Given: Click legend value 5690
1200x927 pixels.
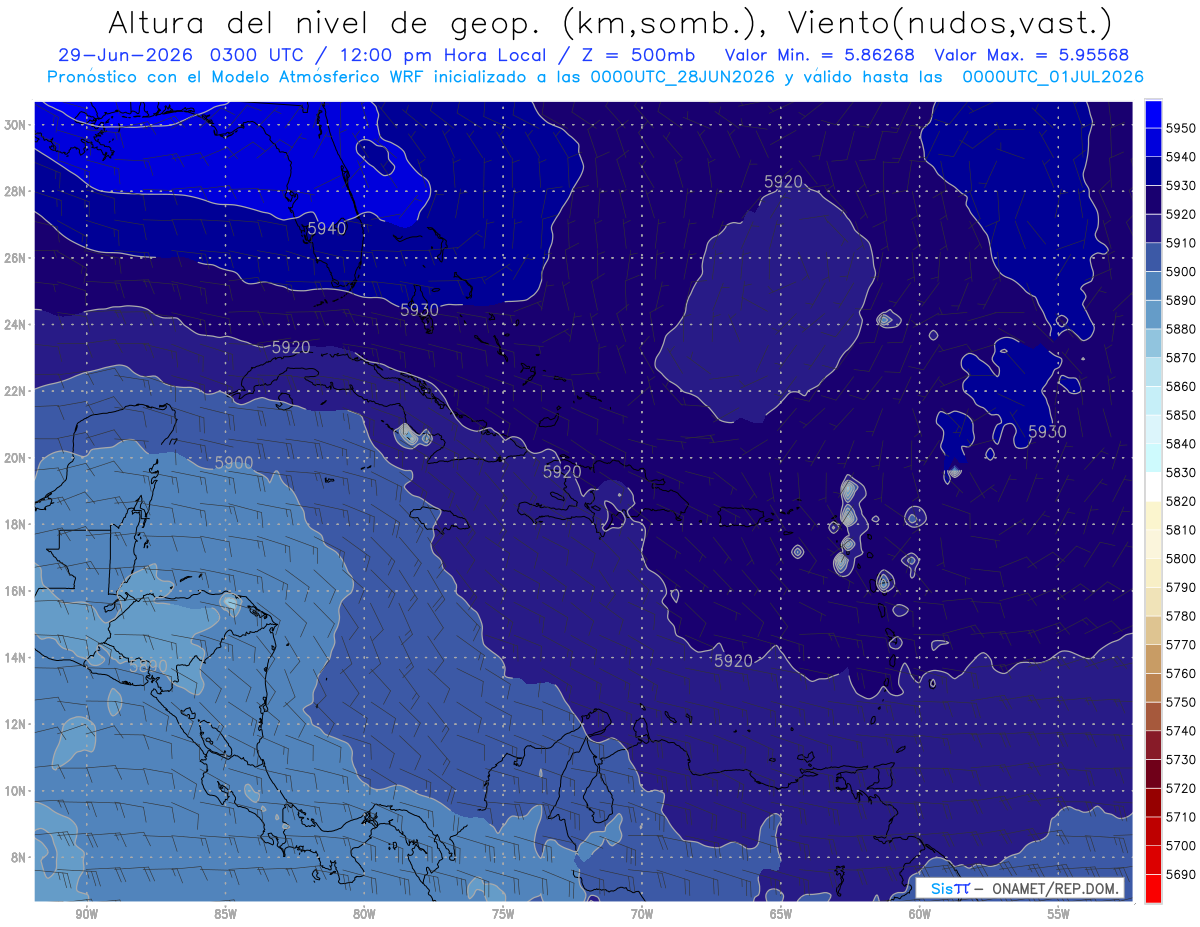Looking at the screenshot, I should pos(1180,875).
